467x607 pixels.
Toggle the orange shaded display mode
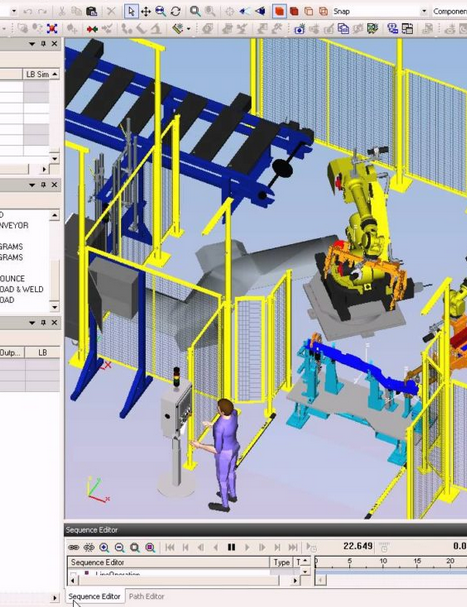click(279, 11)
